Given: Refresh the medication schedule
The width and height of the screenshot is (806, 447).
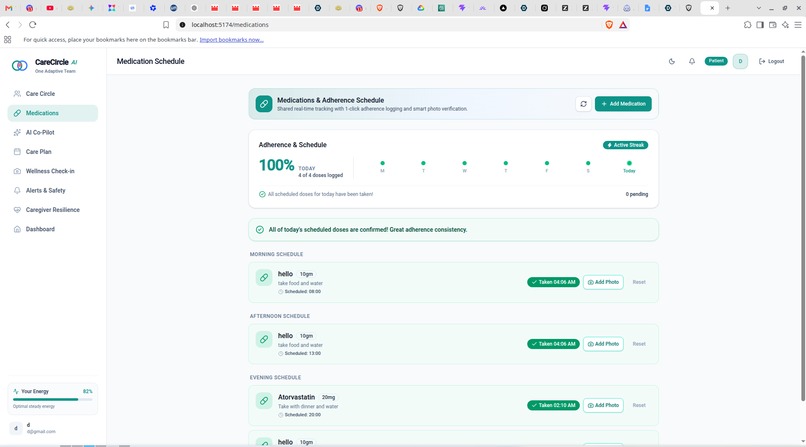Looking at the screenshot, I should pyautogui.click(x=583, y=104).
